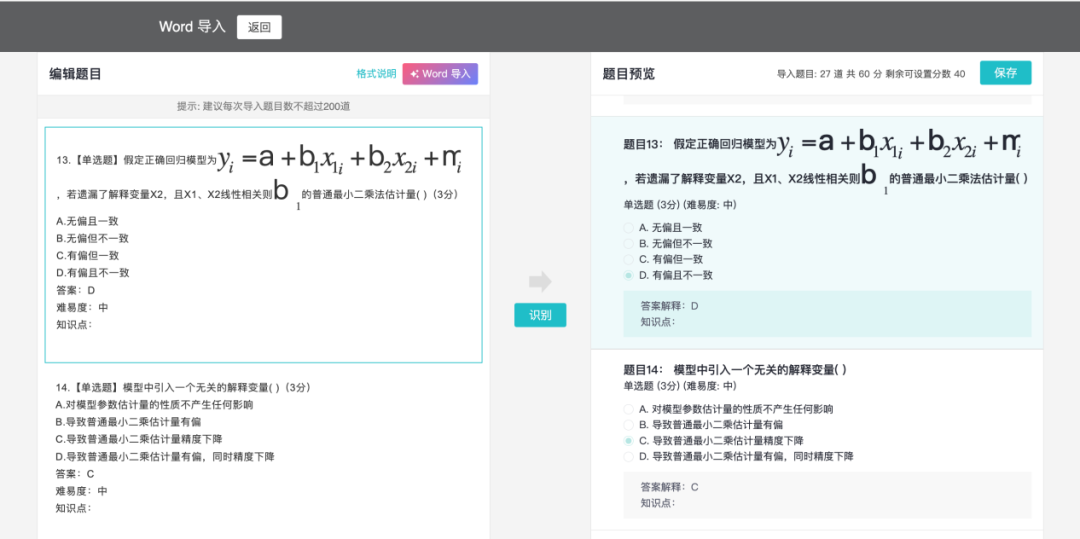Select option C 有偏但一致 in question 13
Viewport: 1080px width, 539px height.
point(629,259)
